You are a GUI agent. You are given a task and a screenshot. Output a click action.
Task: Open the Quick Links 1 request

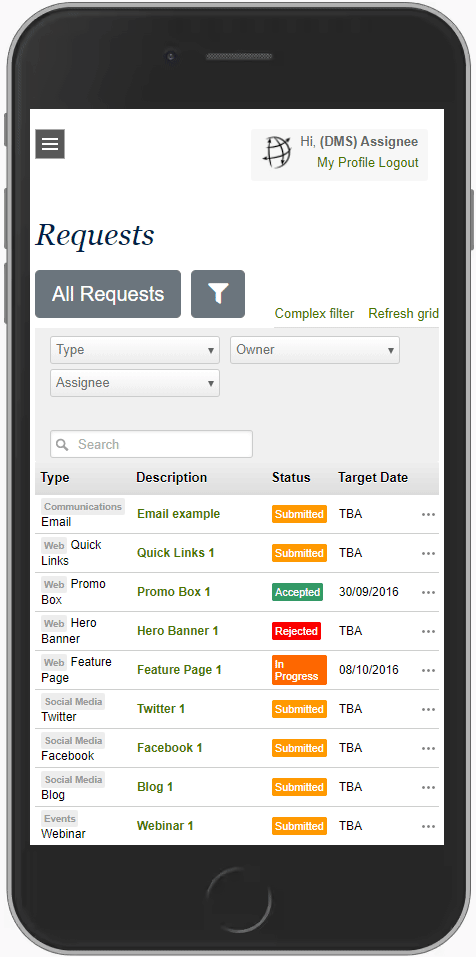tap(176, 553)
